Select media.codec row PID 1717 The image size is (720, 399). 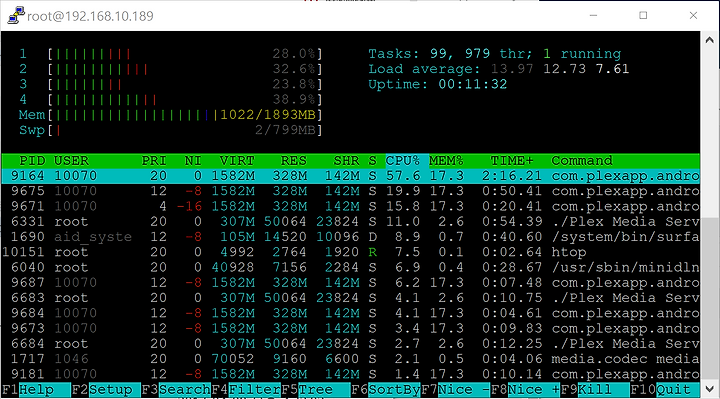(351, 359)
